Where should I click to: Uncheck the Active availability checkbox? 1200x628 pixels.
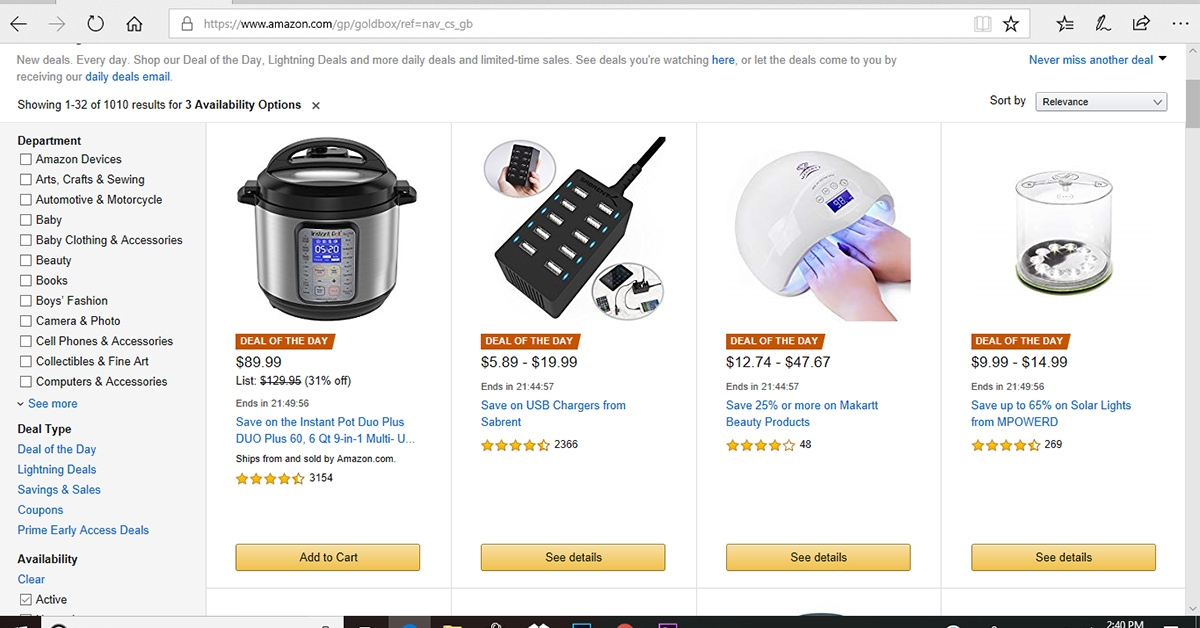[26, 600]
